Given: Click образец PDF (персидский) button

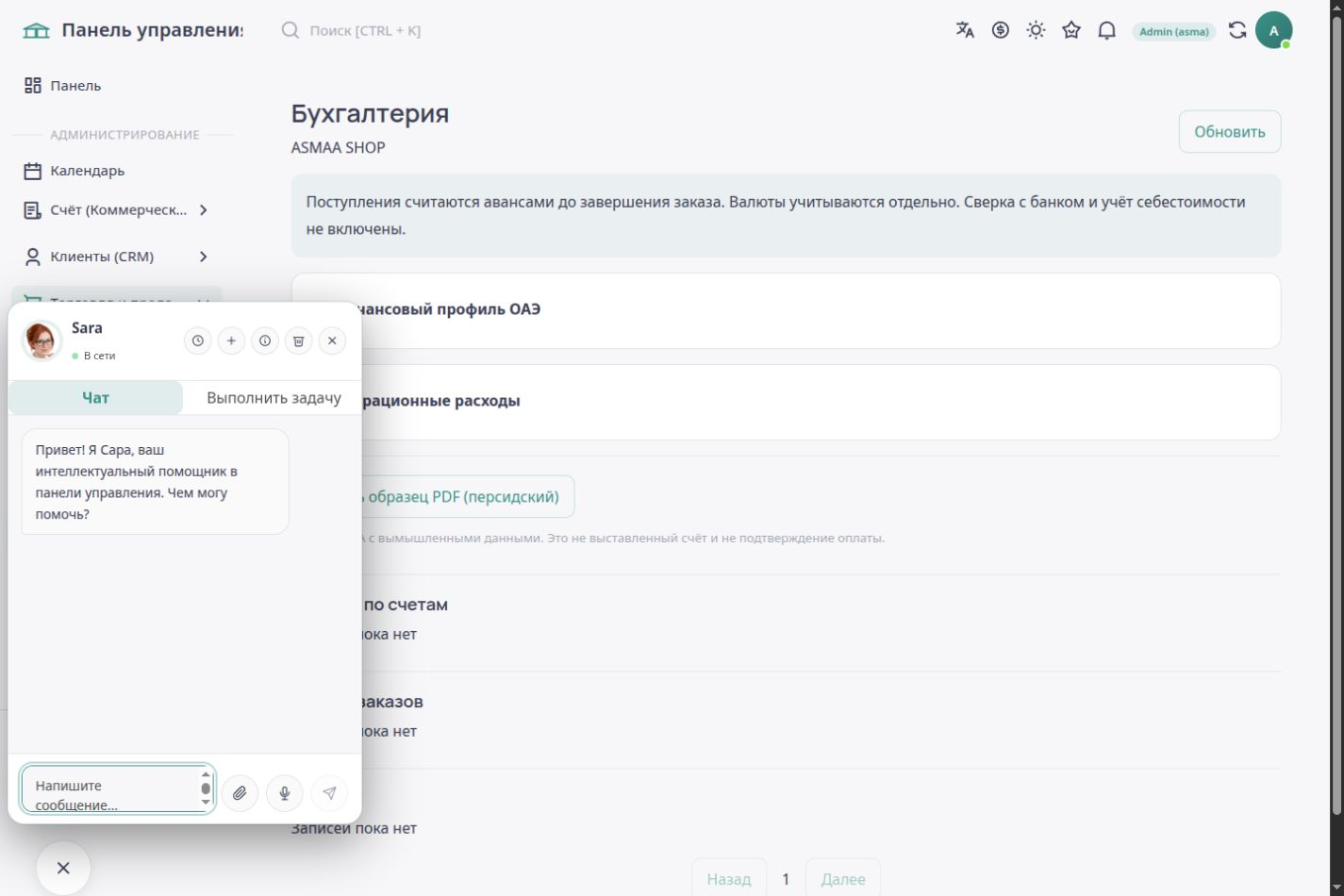Looking at the screenshot, I should (x=462, y=497).
